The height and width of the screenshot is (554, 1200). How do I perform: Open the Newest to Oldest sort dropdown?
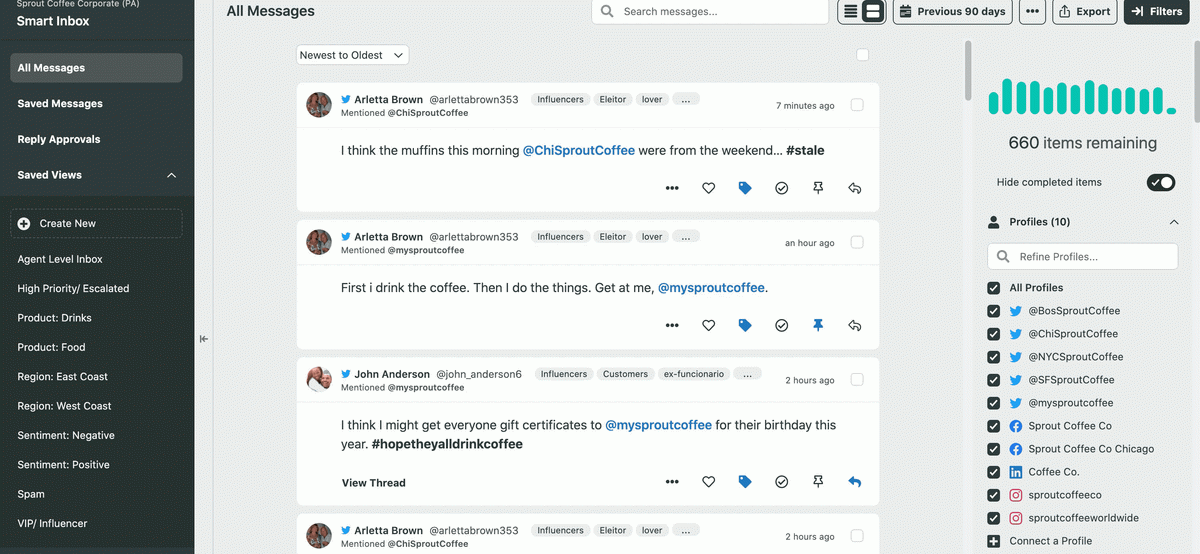(353, 55)
